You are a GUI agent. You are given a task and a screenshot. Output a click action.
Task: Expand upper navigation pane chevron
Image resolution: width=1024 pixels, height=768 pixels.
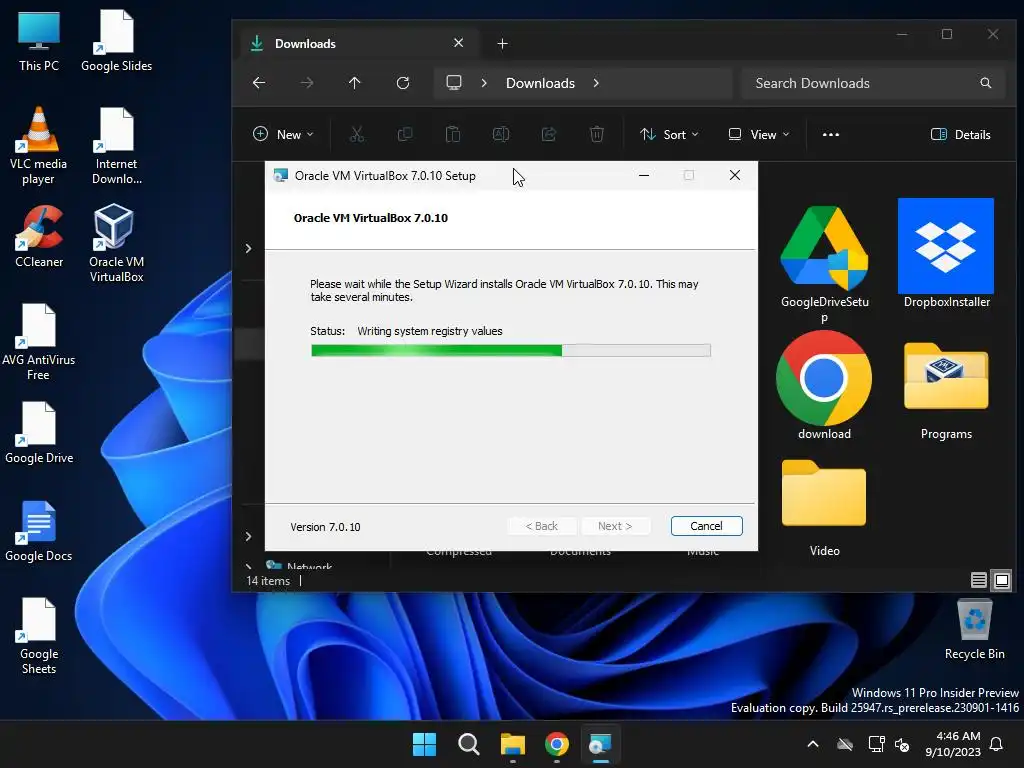tap(248, 248)
